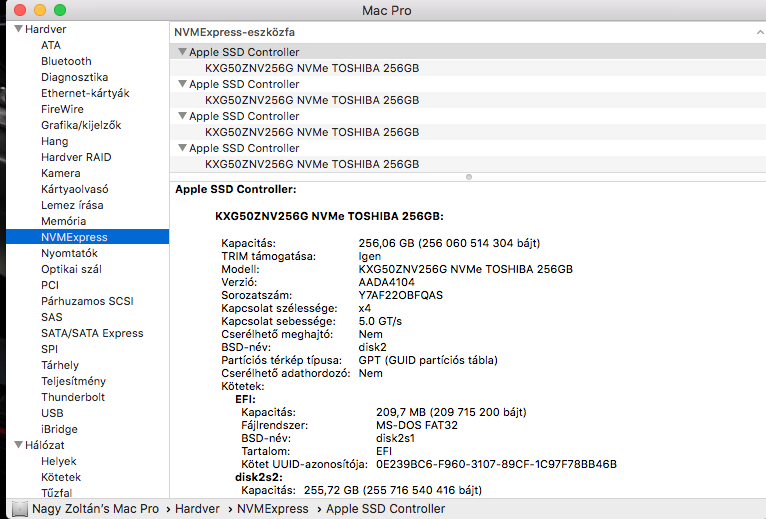Image resolution: width=766 pixels, height=519 pixels.
Task: Click the split-pane divider handle dot
Action: click(469, 177)
